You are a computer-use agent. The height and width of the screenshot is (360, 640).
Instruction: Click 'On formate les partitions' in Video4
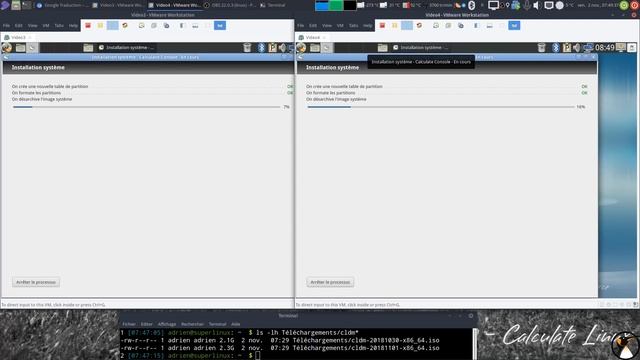331,93
